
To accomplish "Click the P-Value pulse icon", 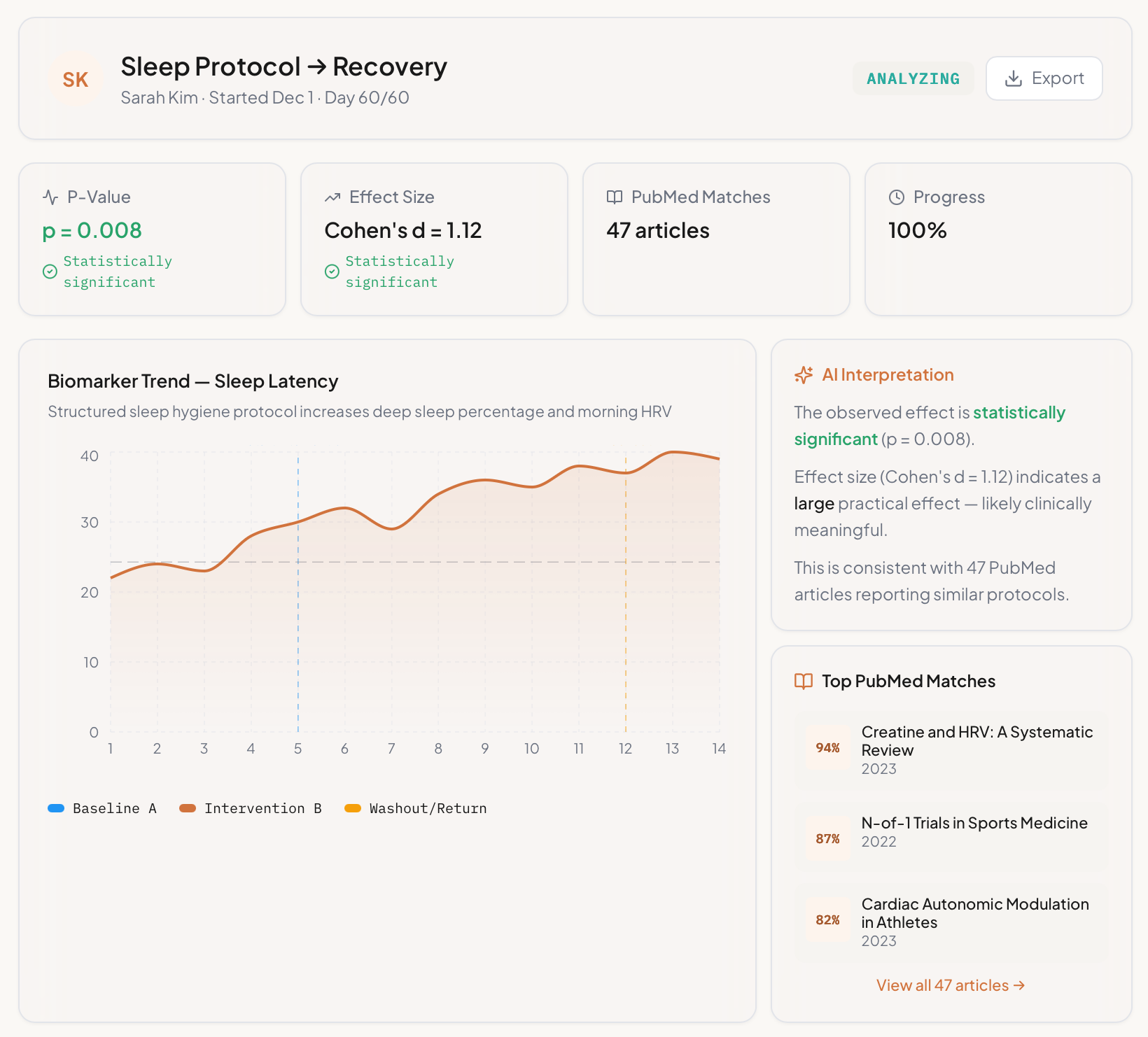I will coord(50,197).
